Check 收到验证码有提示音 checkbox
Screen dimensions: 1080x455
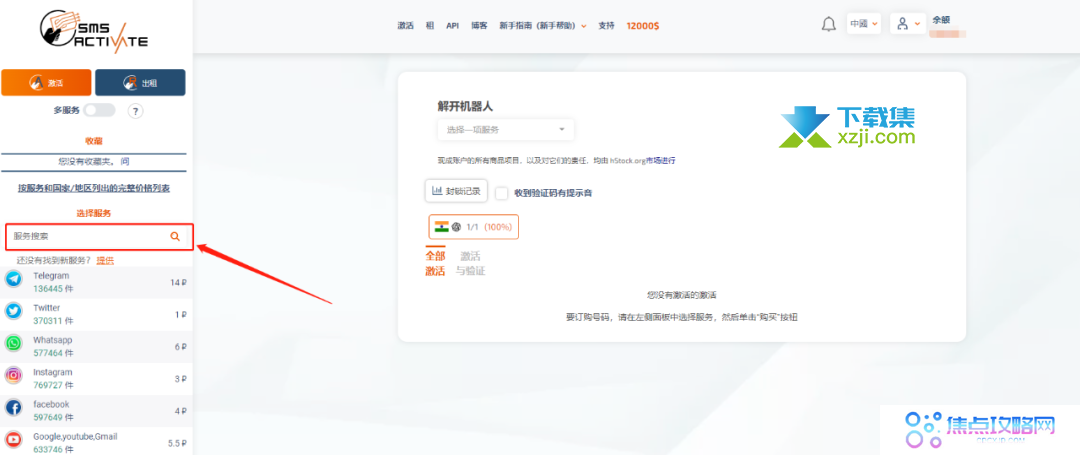point(501,193)
